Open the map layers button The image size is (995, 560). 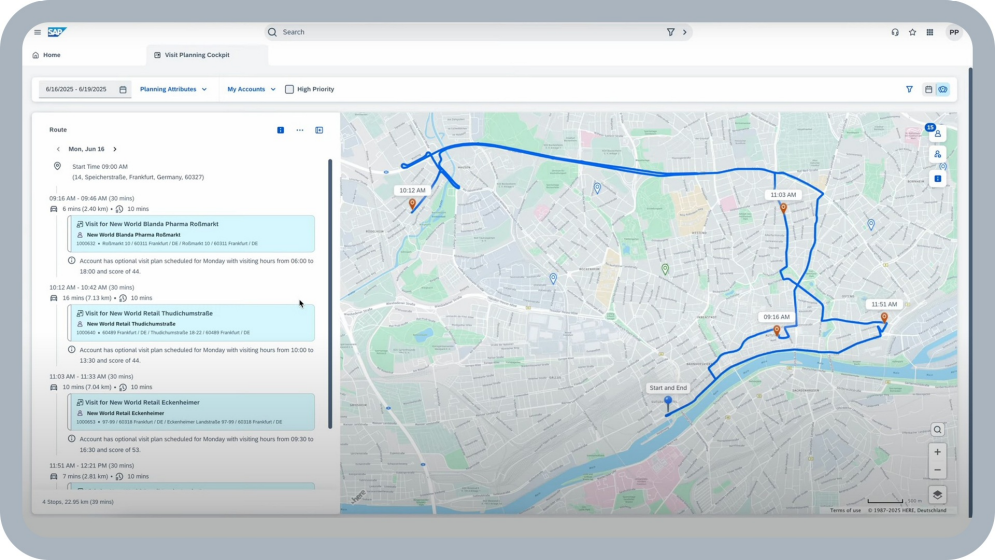coord(937,495)
